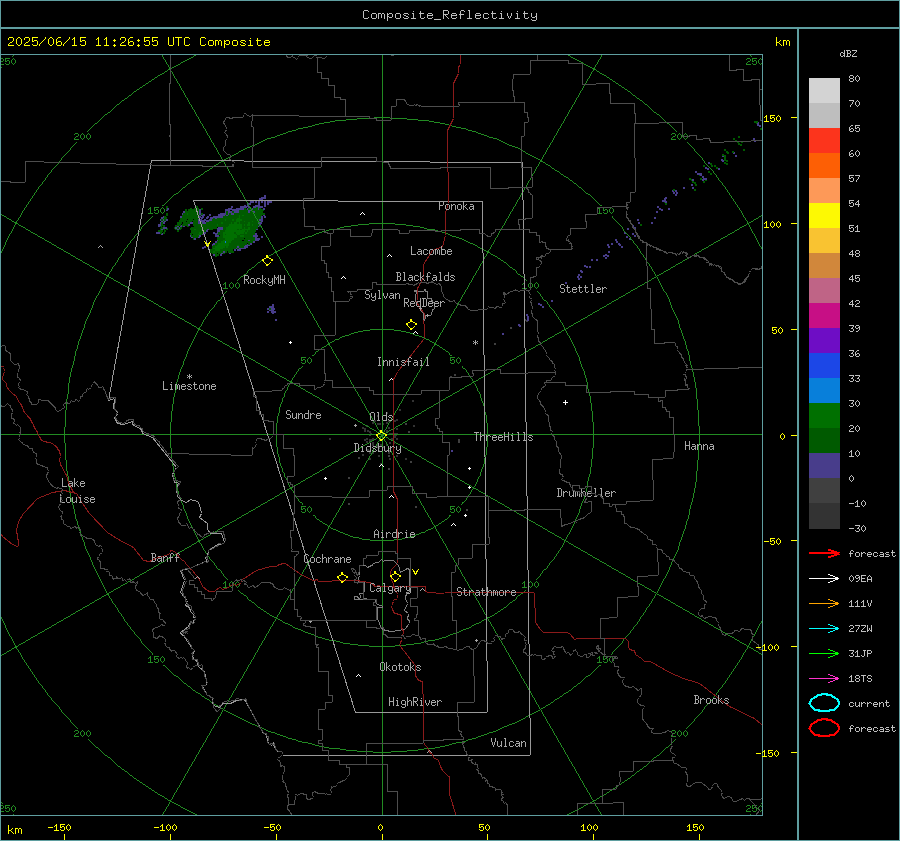Click the yellow diamond marker below RedDeer
This screenshot has width=900, height=841.
(411, 325)
